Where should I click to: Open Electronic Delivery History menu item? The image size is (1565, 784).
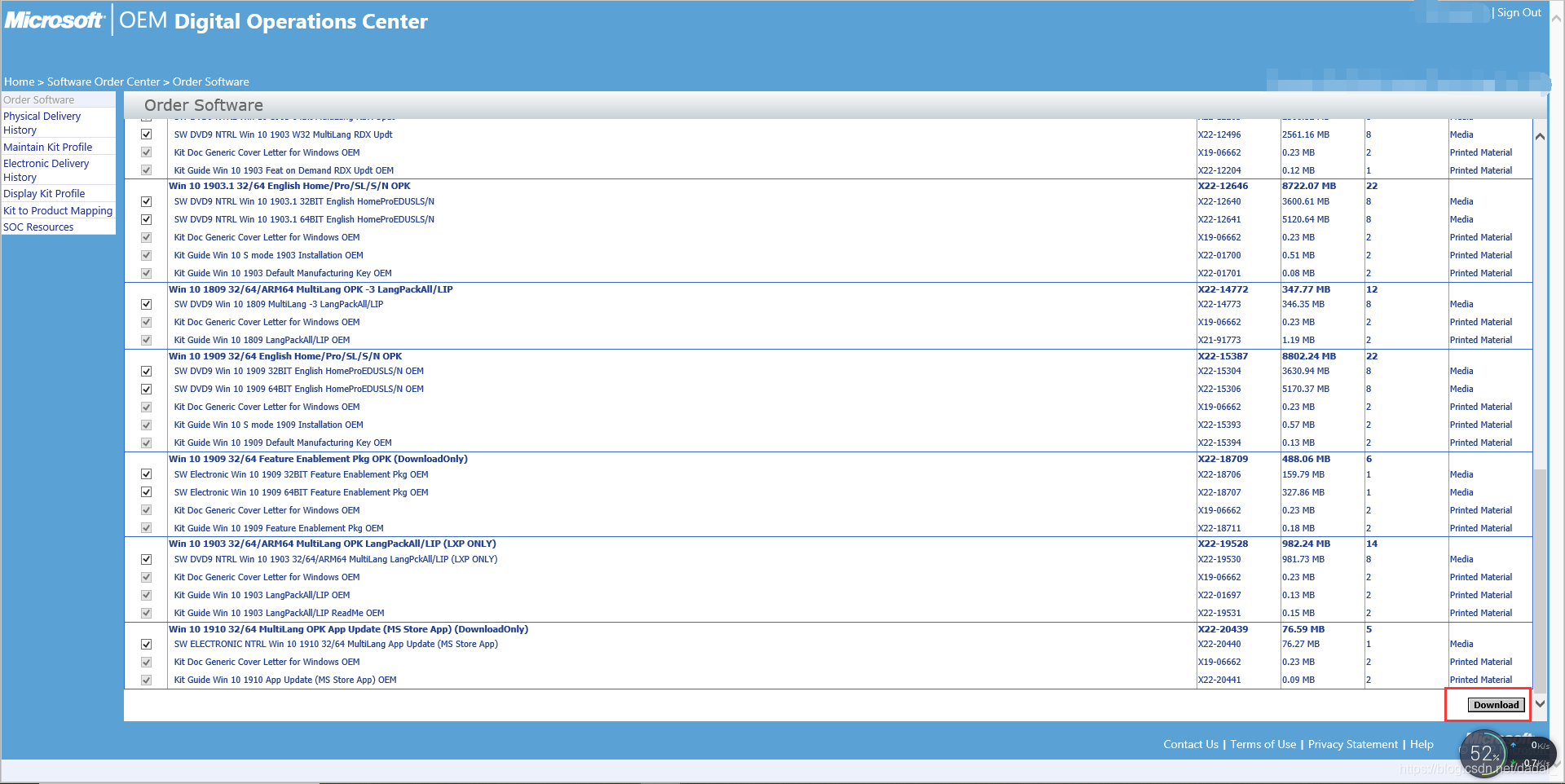pos(46,170)
